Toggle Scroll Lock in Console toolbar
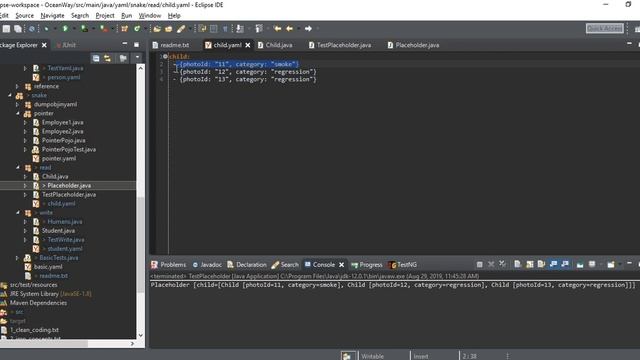 [529, 264]
